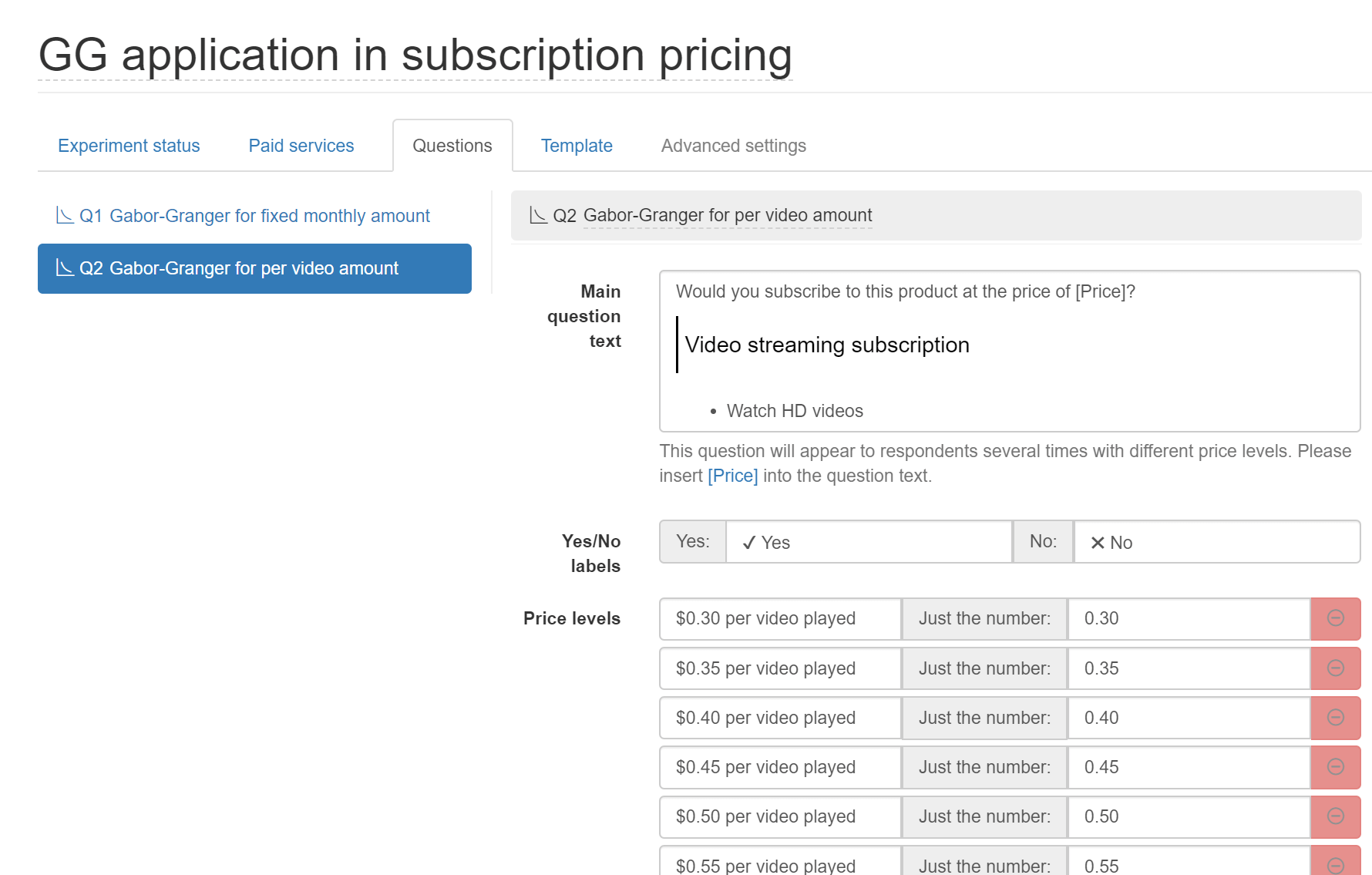Edit the $0.50 per video played label
Screen dimensions: 1372x875
780,816
